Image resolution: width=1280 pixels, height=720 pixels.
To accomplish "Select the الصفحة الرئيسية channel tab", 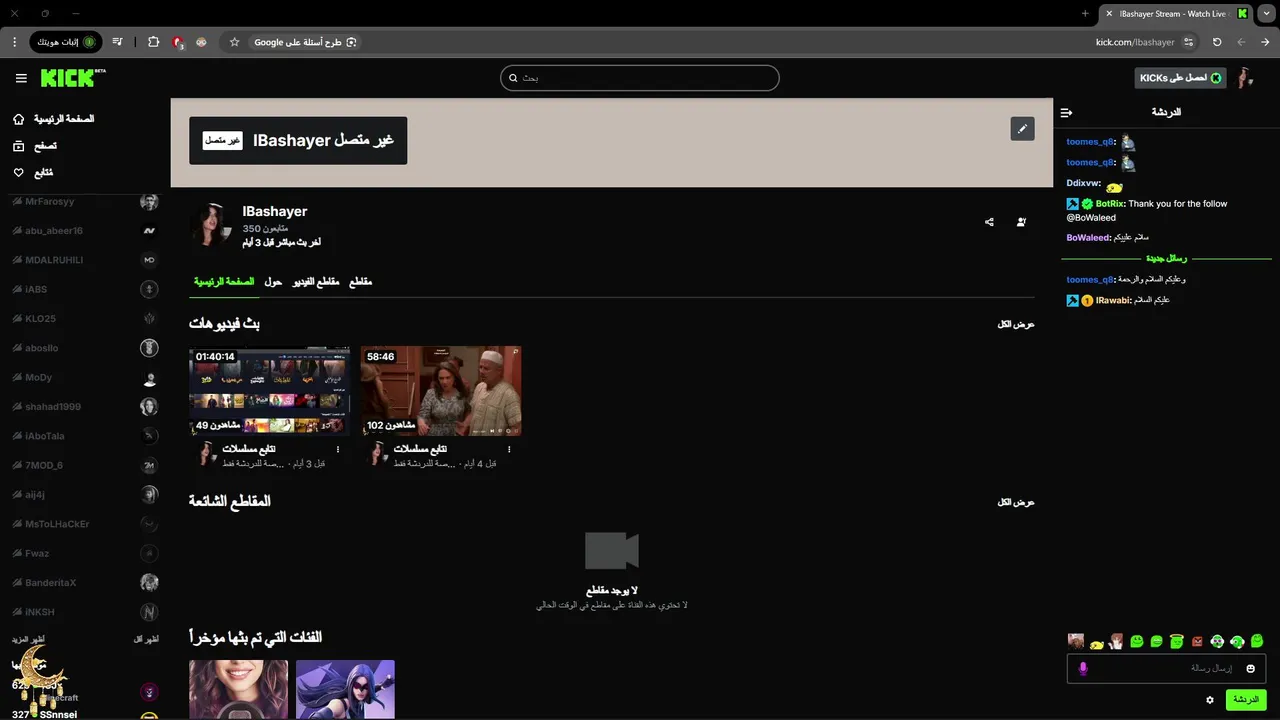I will point(224,282).
